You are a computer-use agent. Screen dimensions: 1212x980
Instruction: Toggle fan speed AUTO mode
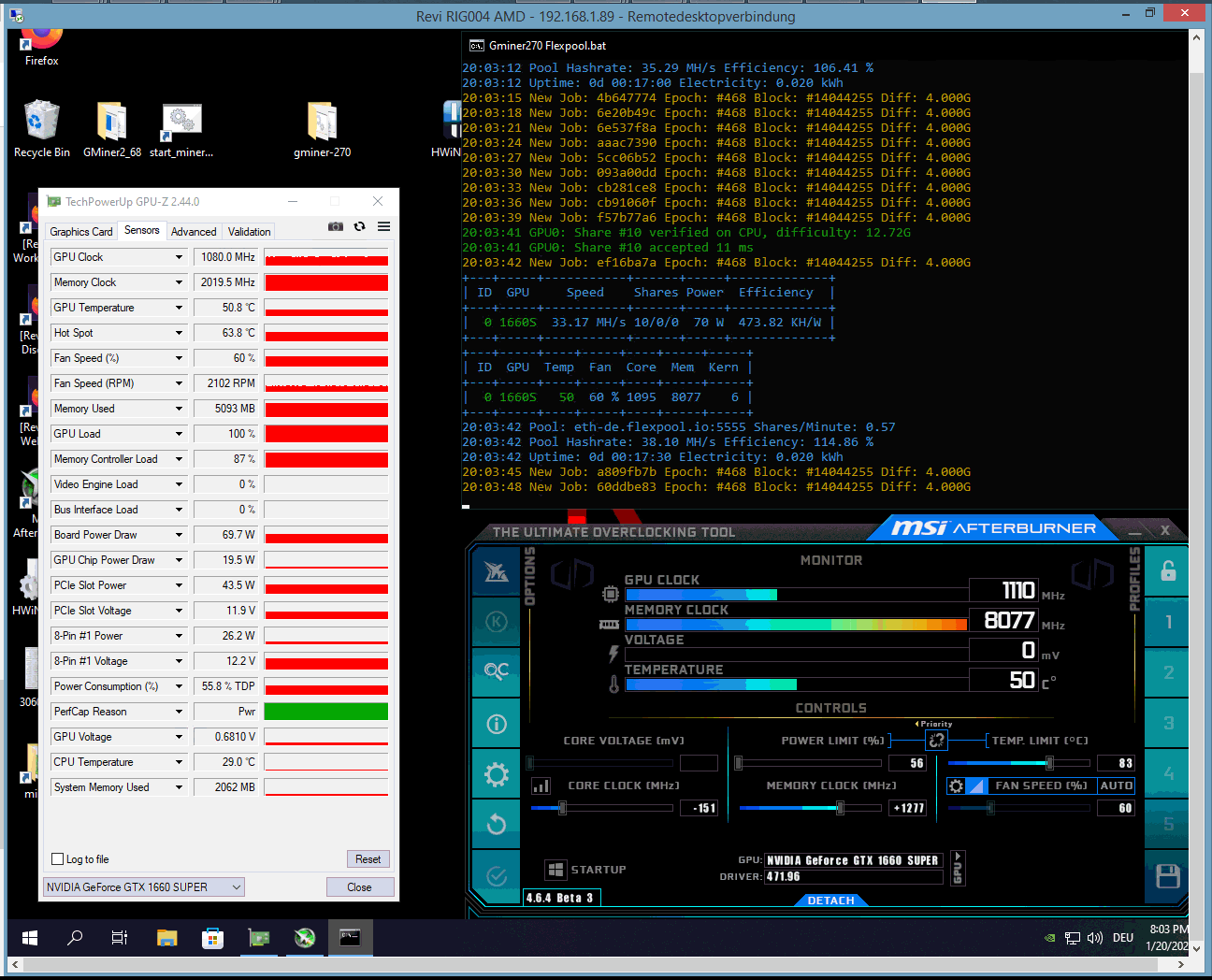click(1116, 785)
